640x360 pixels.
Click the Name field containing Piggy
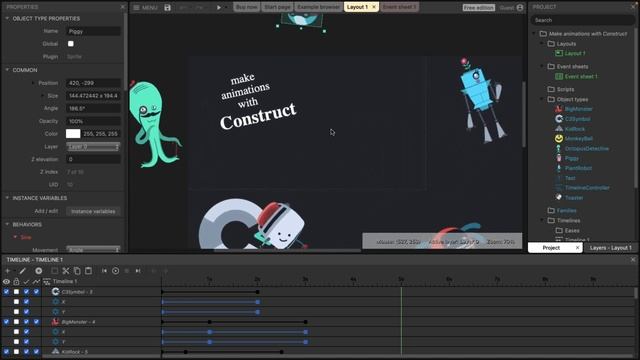[93, 31]
